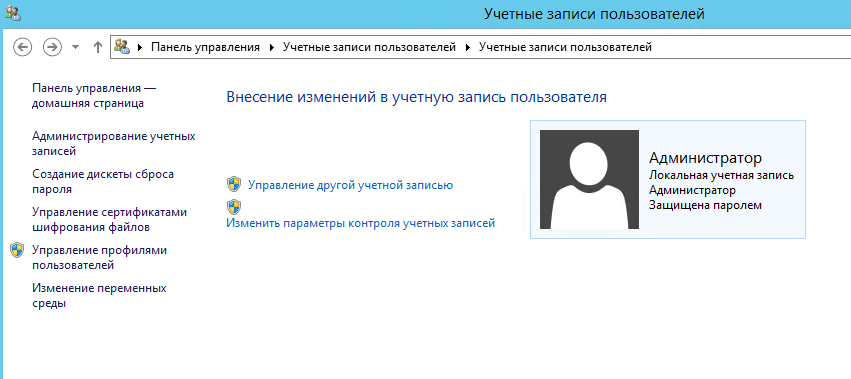Open 'Управление профилями пользователей' link

(x=99, y=257)
